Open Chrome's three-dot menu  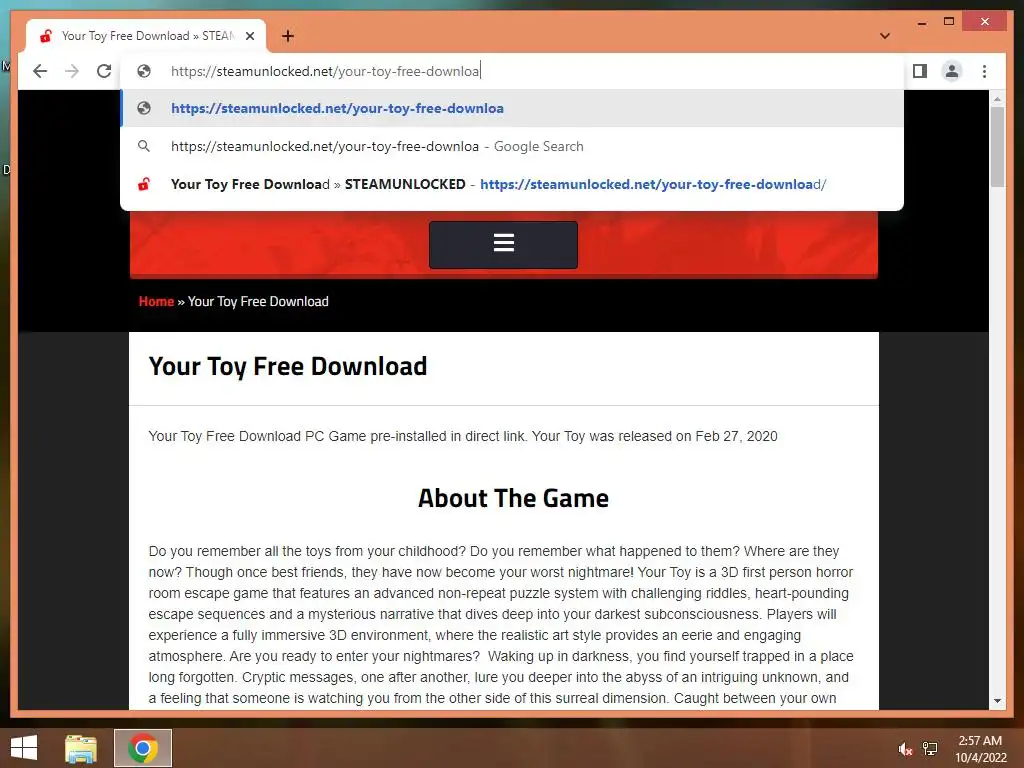pos(984,71)
